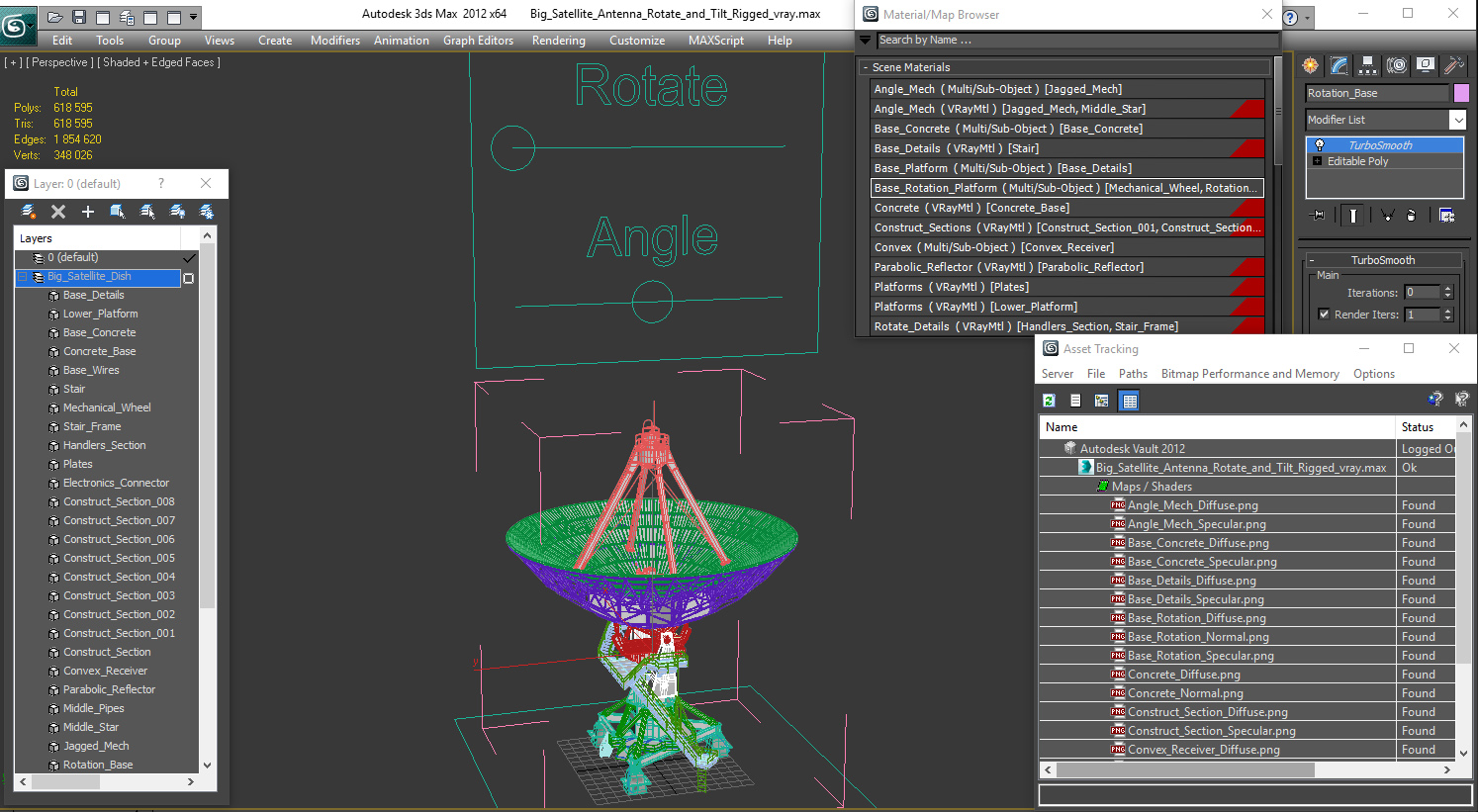Select Parabolic_Reflector layer object
The width and height of the screenshot is (1478, 812).
(x=109, y=690)
